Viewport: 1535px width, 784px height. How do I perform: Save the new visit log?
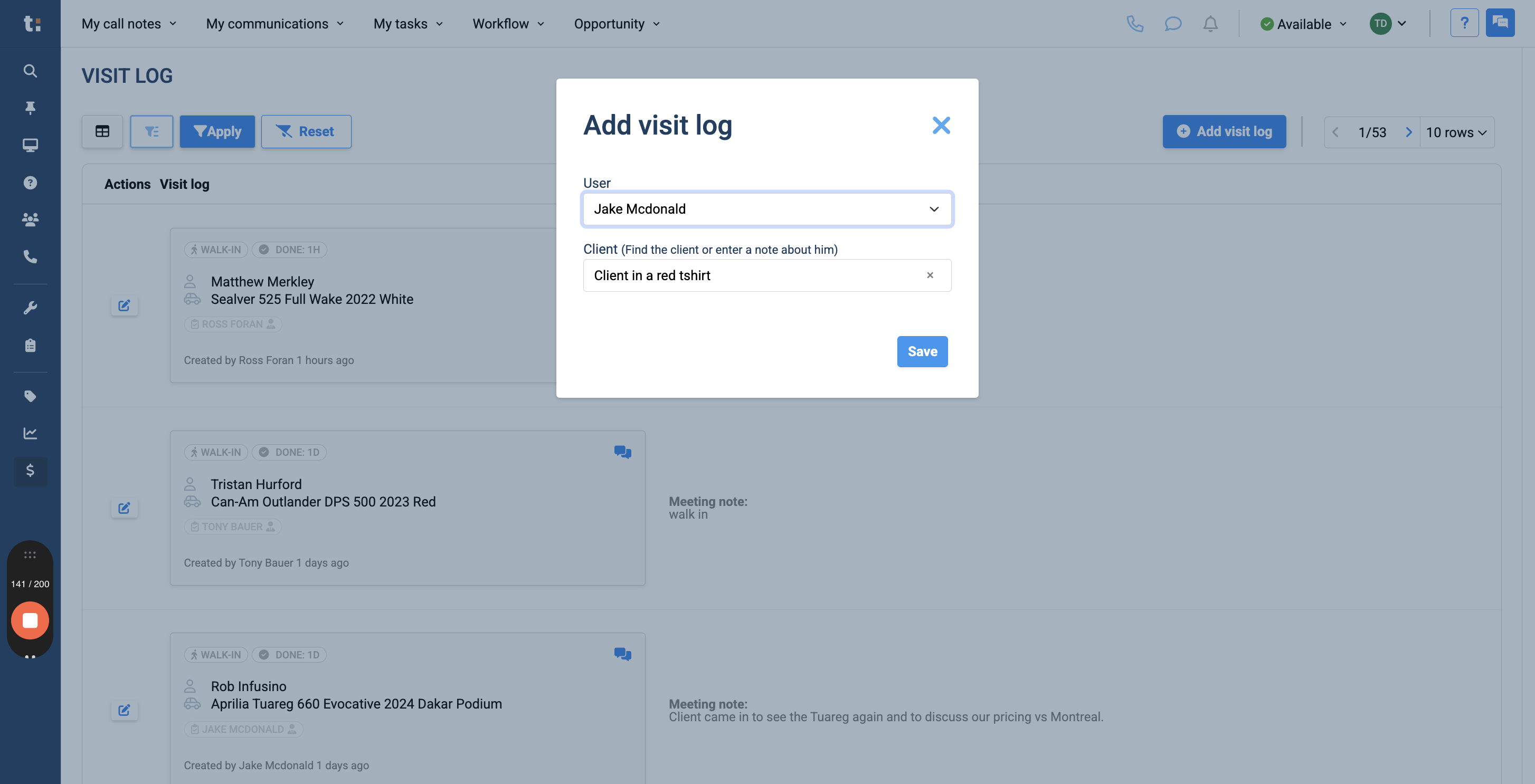click(922, 351)
